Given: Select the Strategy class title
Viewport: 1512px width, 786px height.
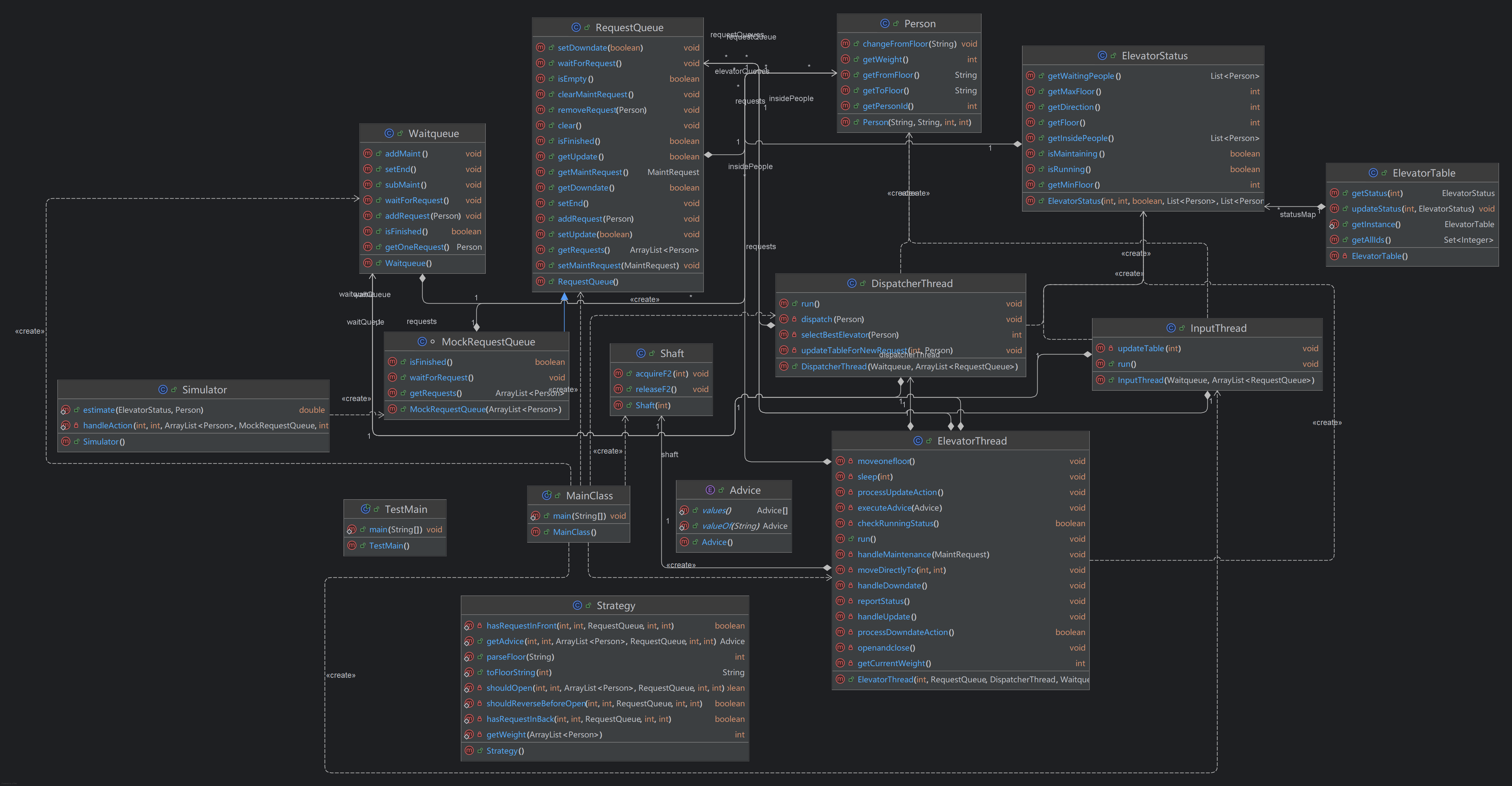Looking at the screenshot, I should [x=616, y=605].
